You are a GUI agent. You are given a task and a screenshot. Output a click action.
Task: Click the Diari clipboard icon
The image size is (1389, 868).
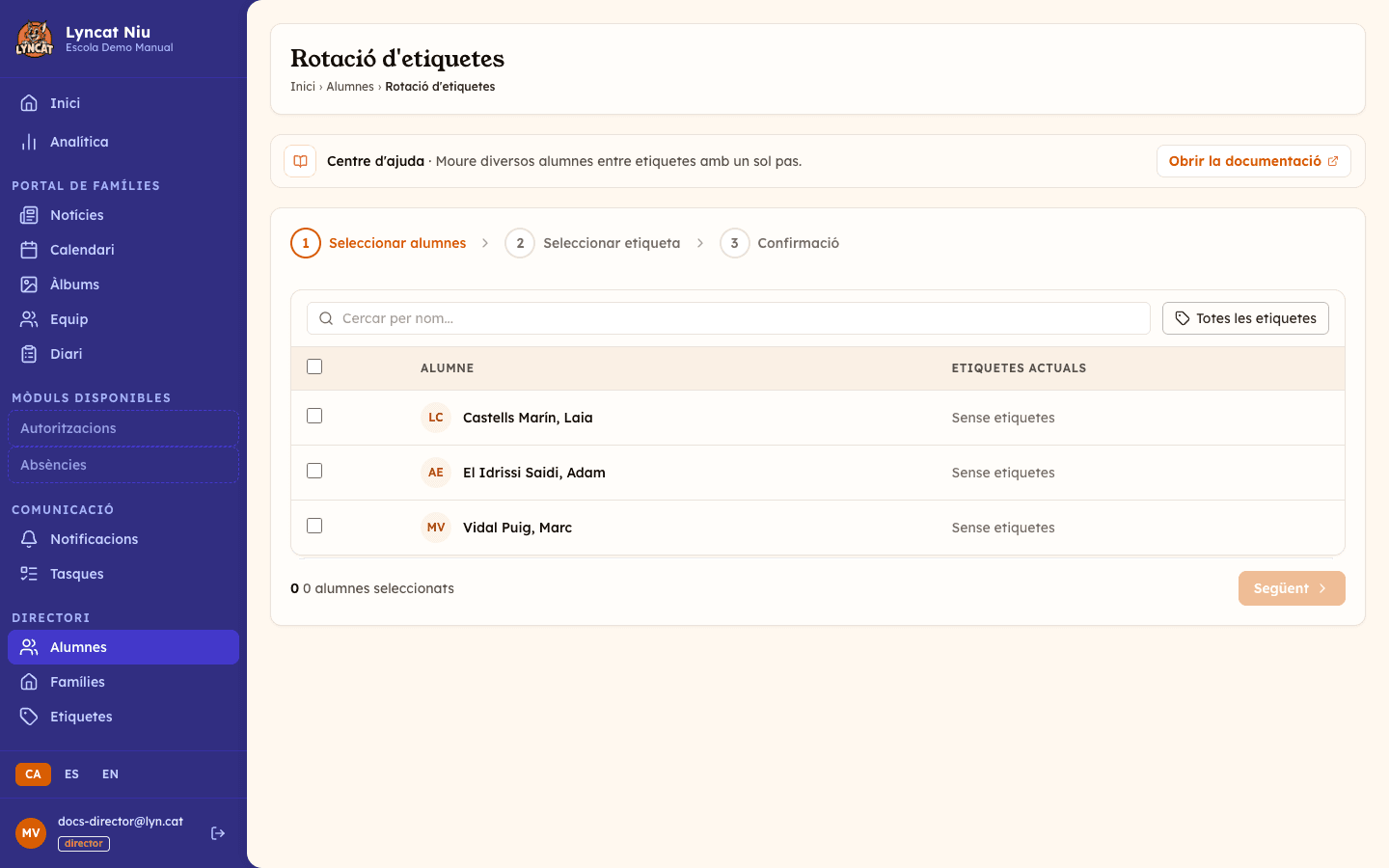(x=29, y=354)
